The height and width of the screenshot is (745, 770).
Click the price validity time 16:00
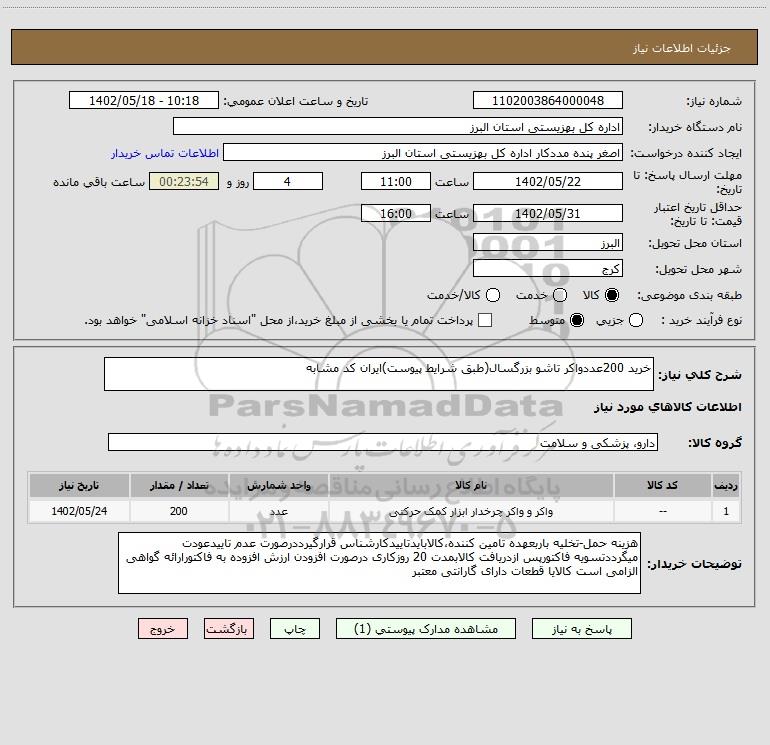(396, 213)
